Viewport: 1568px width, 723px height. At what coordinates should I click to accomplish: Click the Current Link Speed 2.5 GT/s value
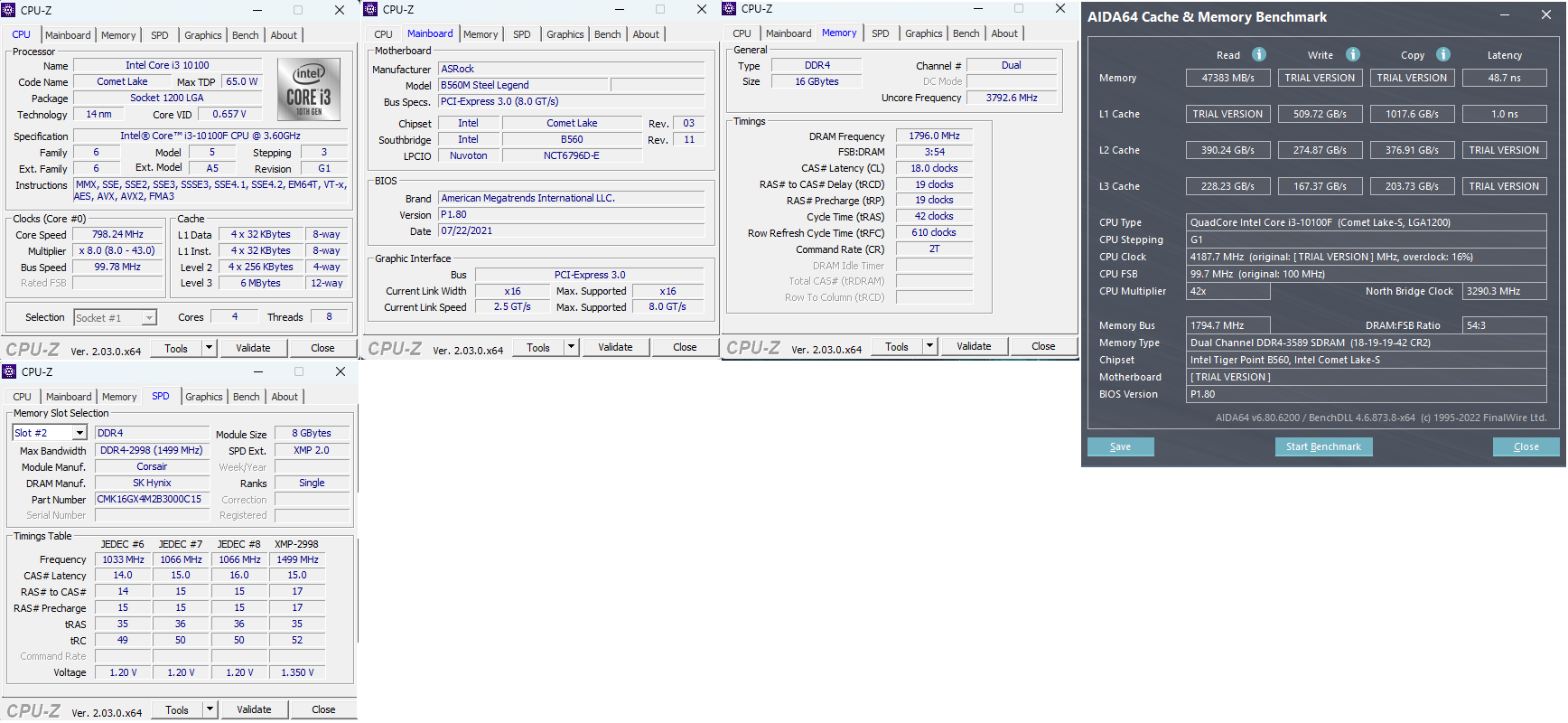click(512, 307)
